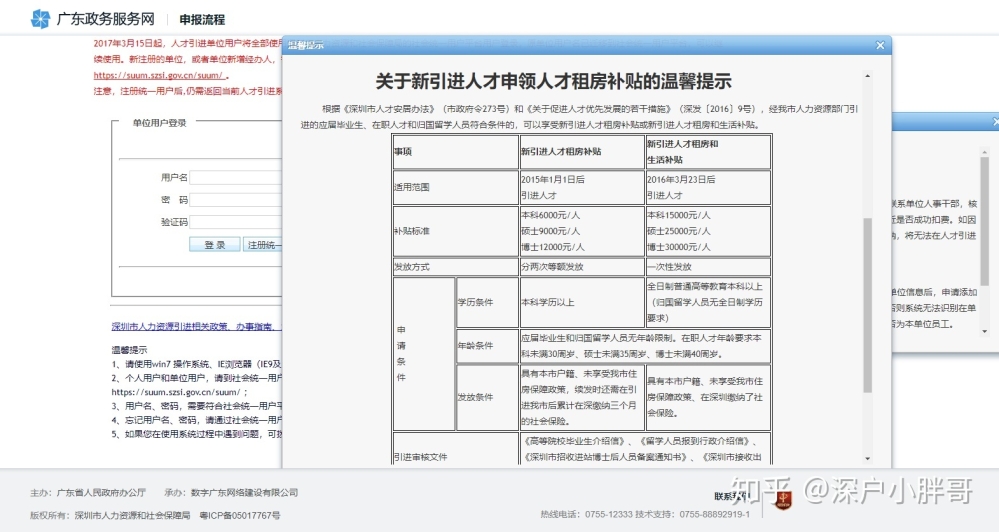Click table cell 发放条件

pos(487,397)
